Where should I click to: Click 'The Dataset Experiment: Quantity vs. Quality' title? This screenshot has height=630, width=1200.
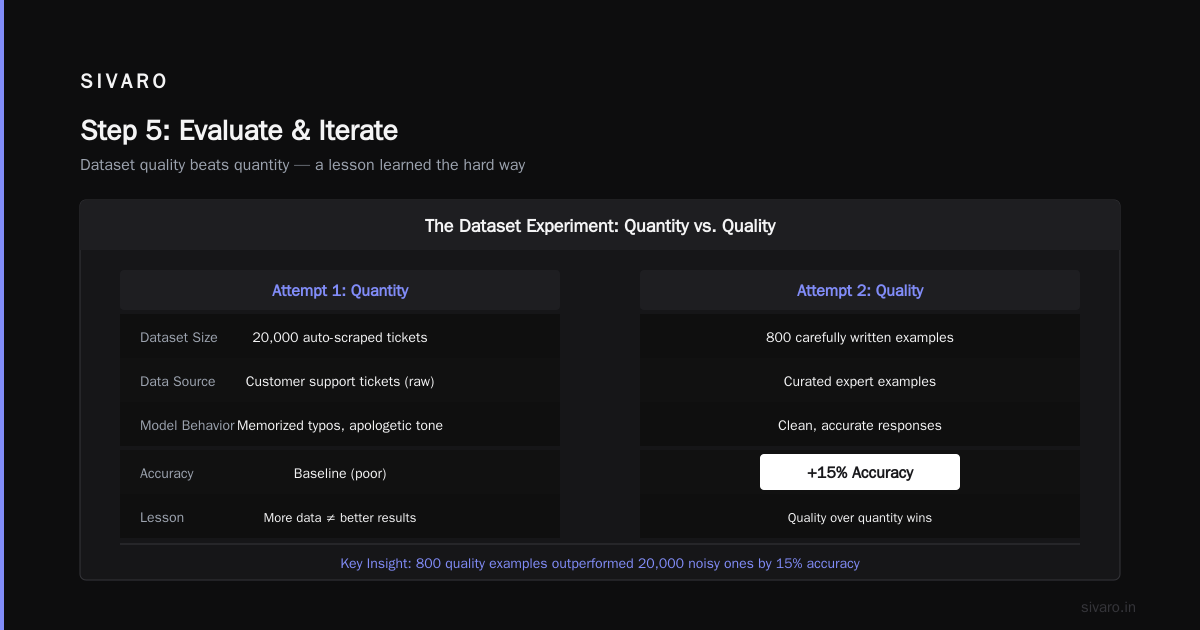point(600,226)
